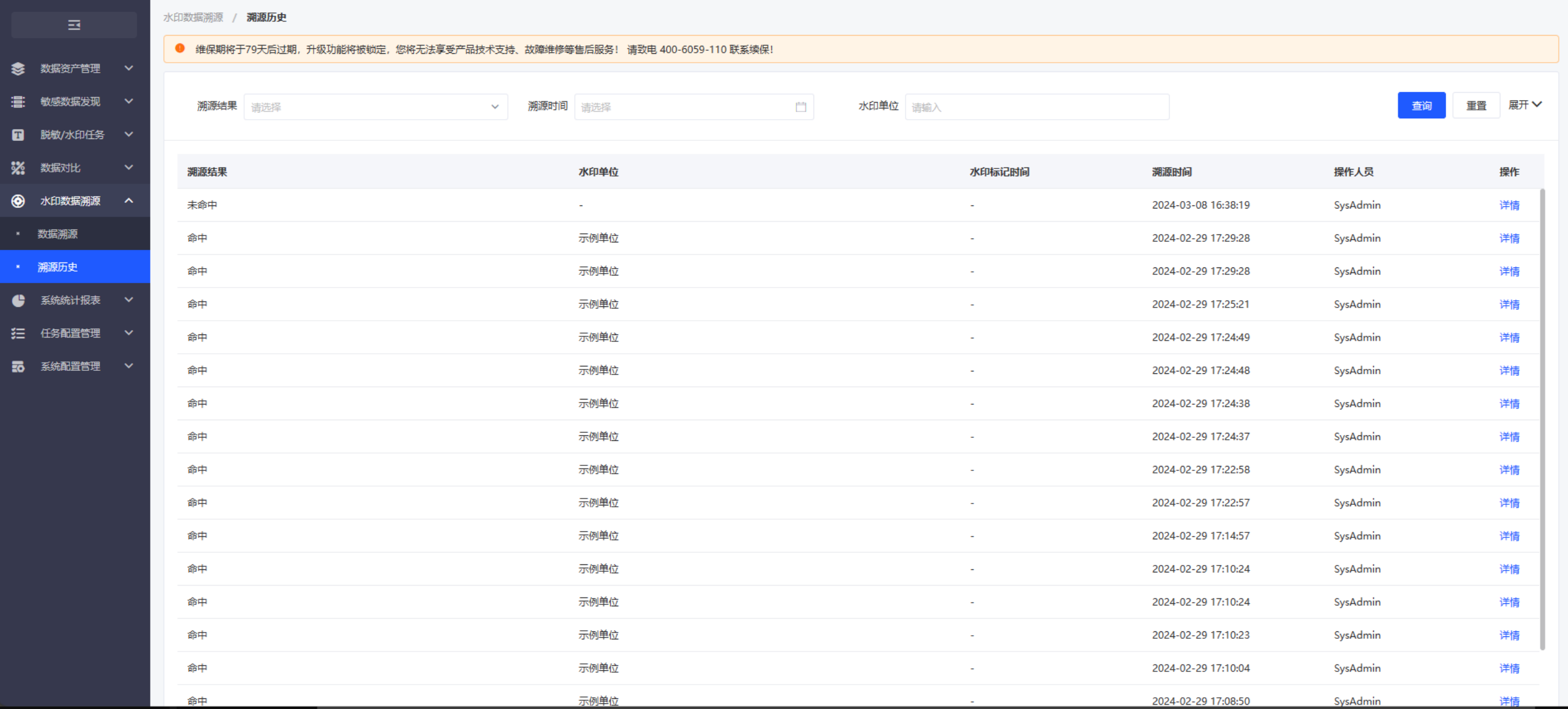Click timestamp 2024-02-29 17:22:58

point(1200,470)
